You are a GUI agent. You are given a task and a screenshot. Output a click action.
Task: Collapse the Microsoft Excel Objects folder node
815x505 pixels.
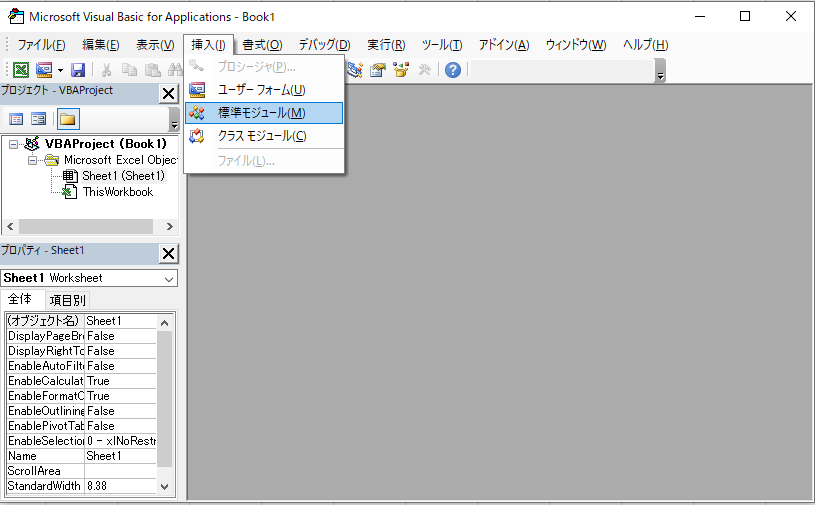point(32,161)
